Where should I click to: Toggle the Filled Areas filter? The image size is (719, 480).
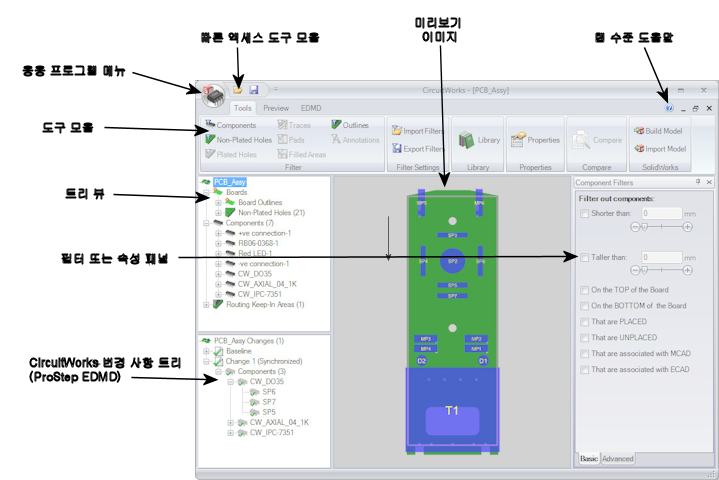302,154
